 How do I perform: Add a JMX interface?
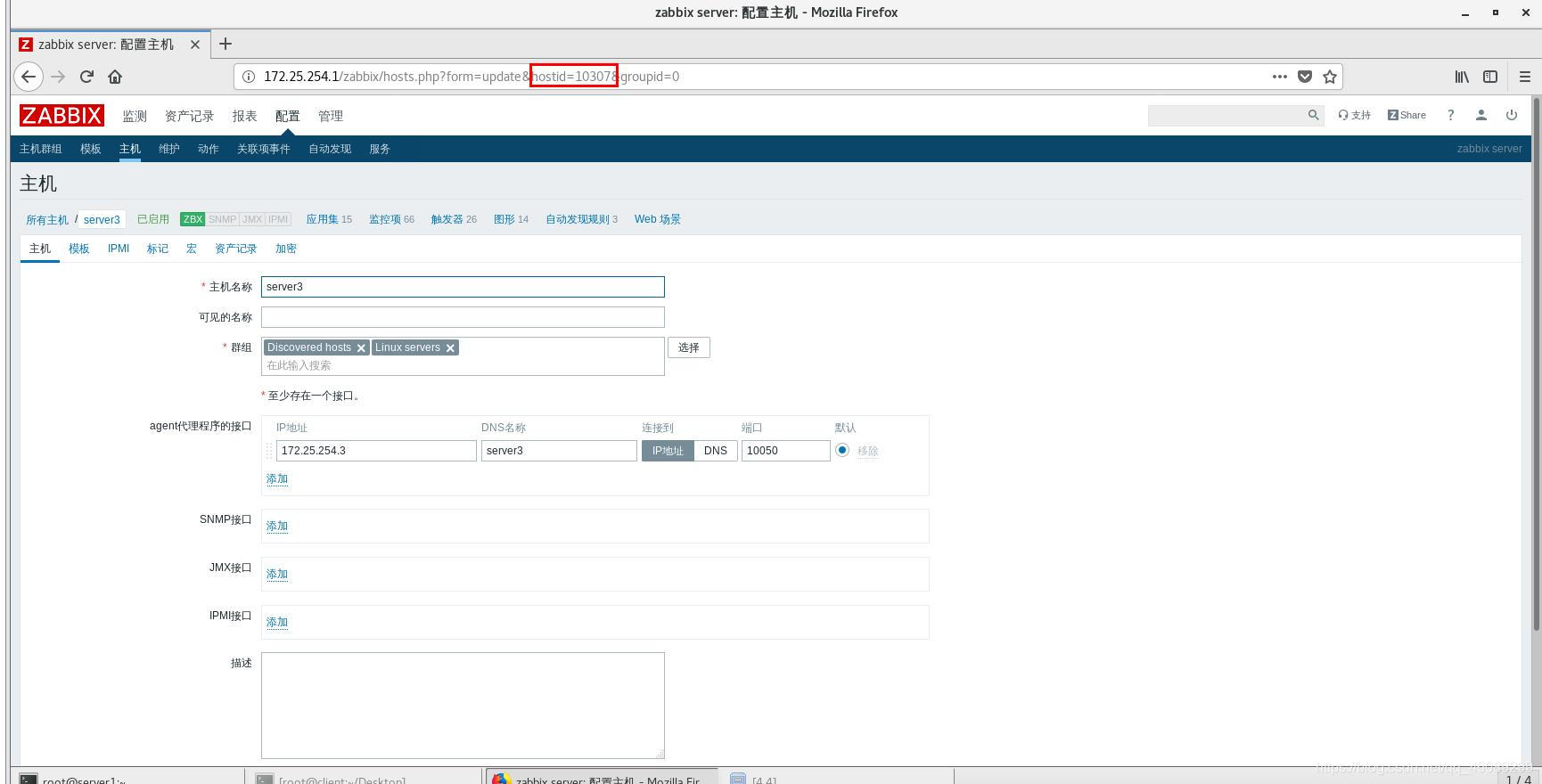pyautogui.click(x=277, y=575)
